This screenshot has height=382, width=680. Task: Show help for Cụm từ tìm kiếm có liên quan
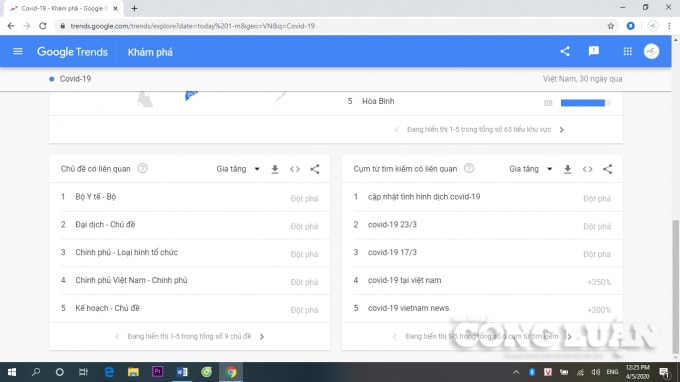coord(469,168)
